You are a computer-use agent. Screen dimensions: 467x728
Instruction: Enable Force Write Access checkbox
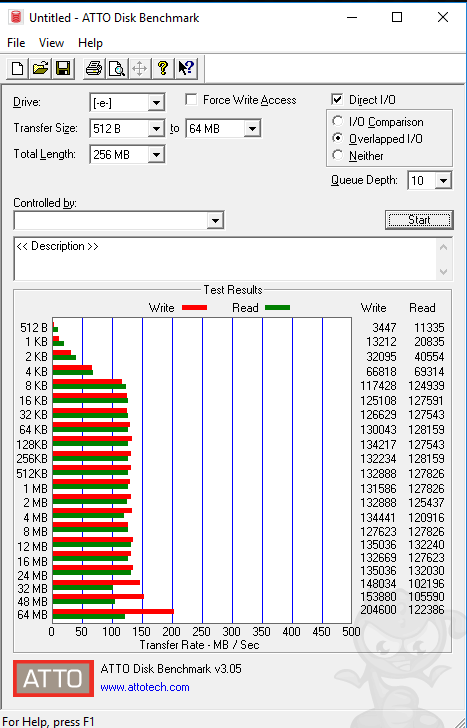click(191, 99)
